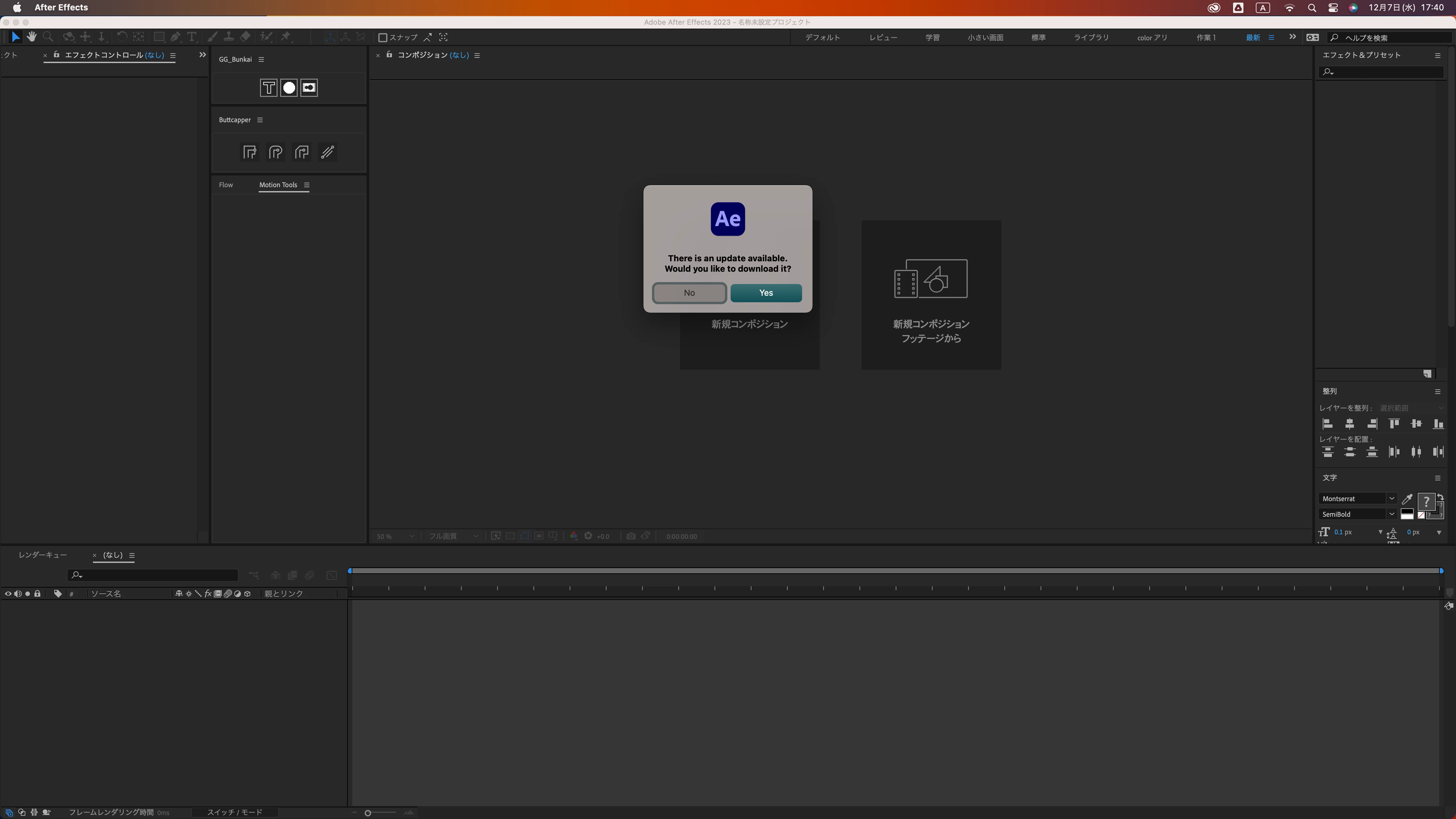Click No to decline the update
Image resolution: width=1456 pixels, height=819 pixels.
(689, 293)
